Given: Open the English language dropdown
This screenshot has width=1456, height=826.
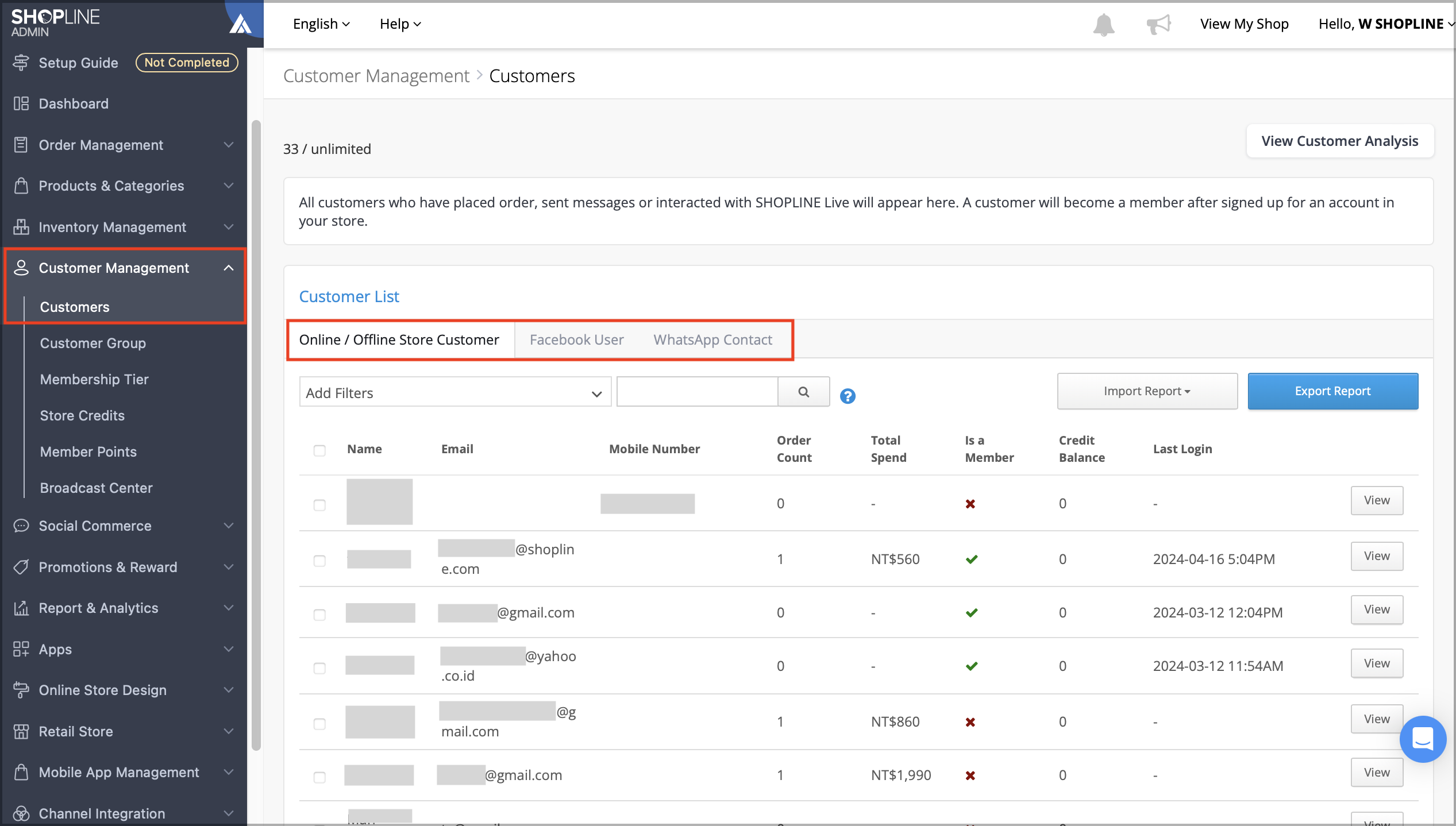Looking at the screenshot, I should tap(321, 24).
